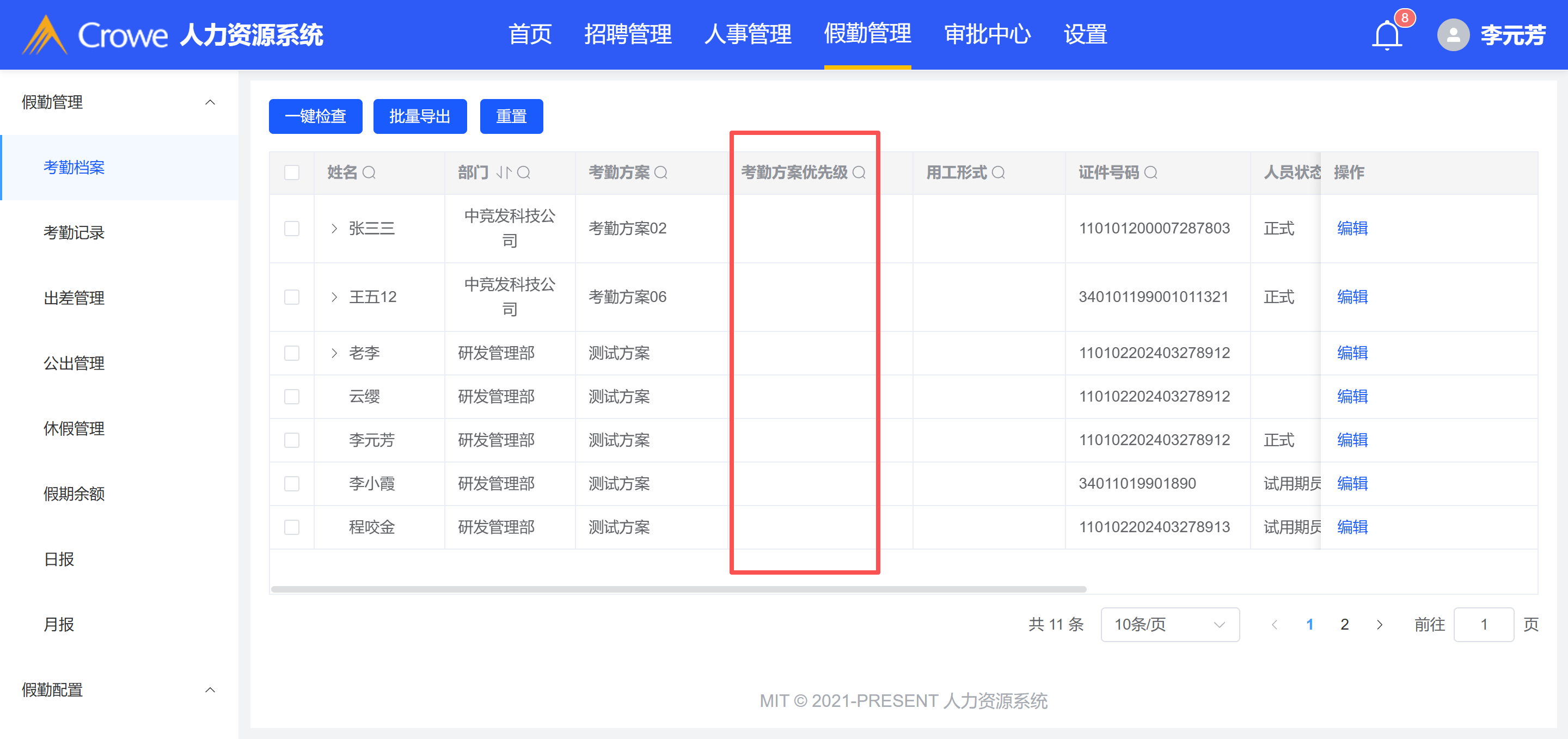Switch to 审批中心 in top navigation
The height and width of the screenshot is (739, 1568).
(987, 35)
